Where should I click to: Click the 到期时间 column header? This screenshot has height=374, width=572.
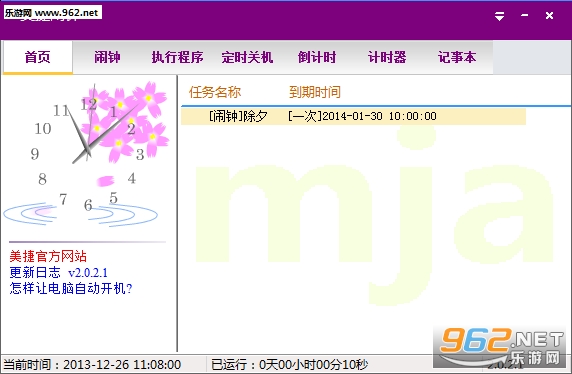coord(315,92)
